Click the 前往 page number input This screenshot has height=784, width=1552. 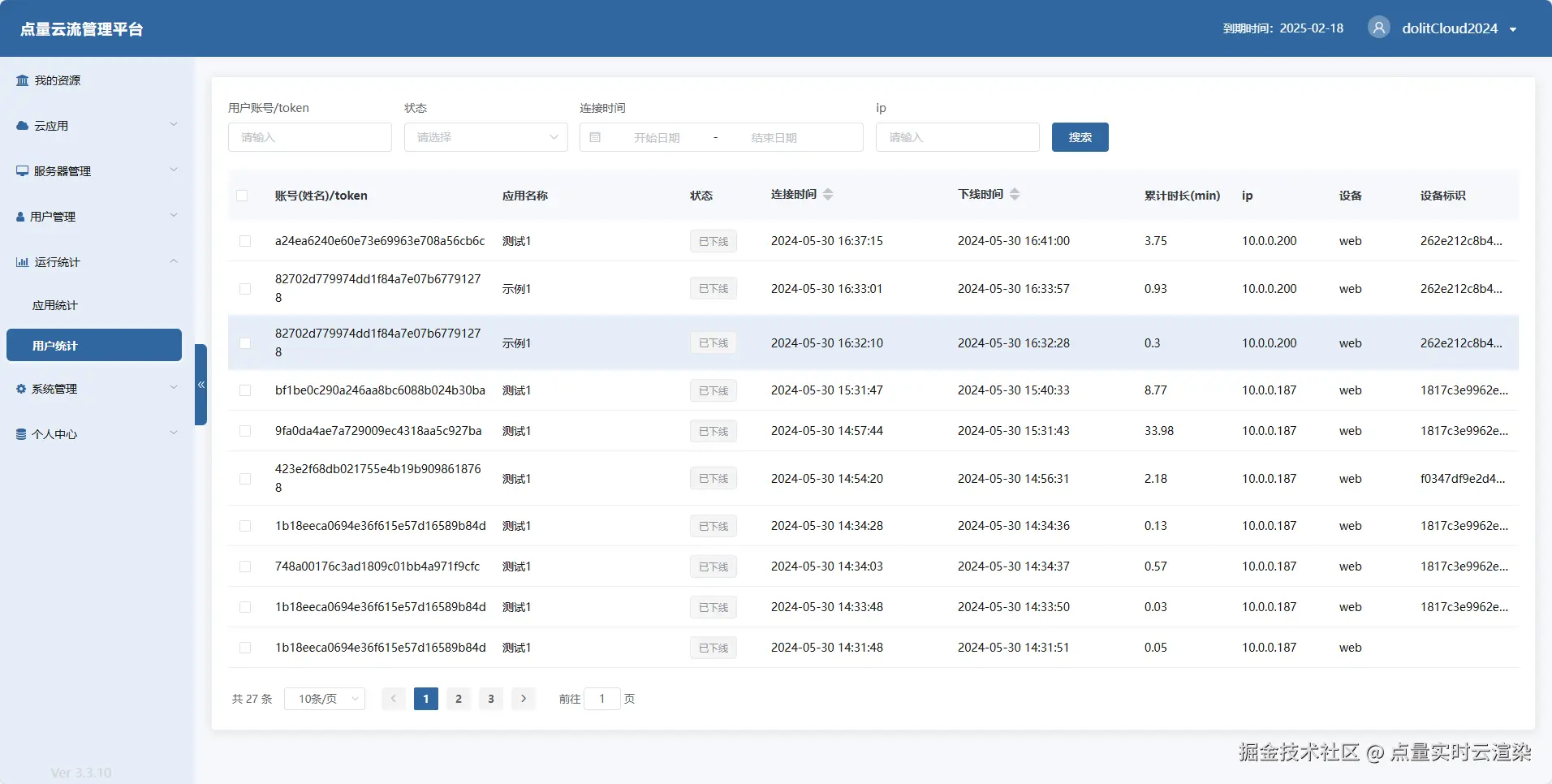[x=602, y=699]
